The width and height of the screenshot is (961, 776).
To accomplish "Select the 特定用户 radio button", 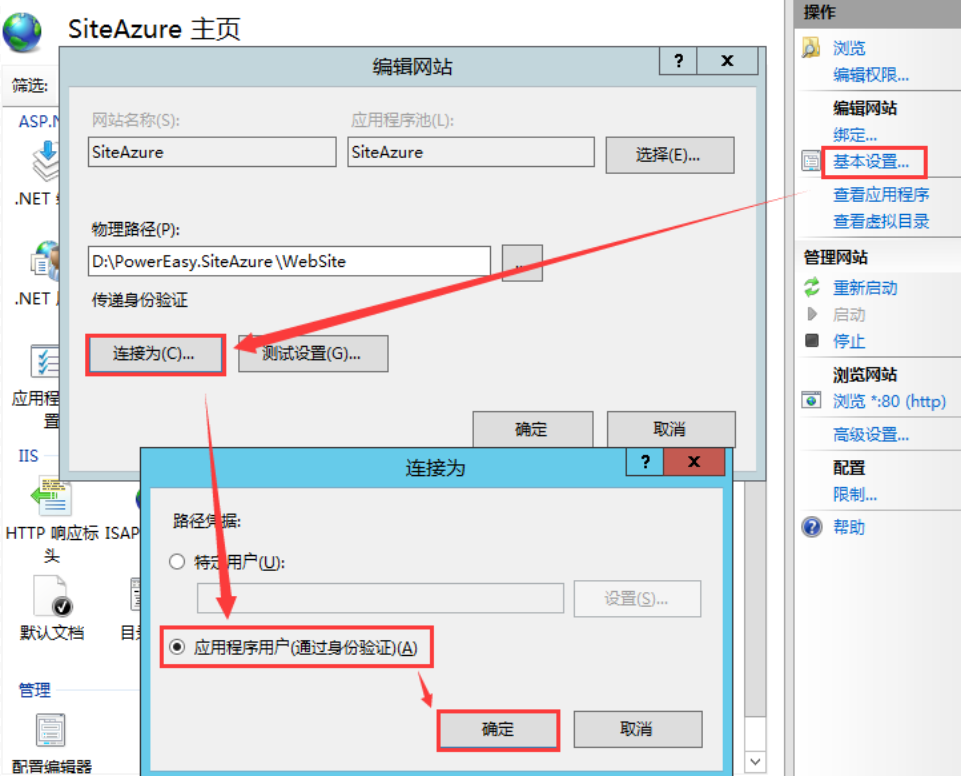I will (177, 562).
